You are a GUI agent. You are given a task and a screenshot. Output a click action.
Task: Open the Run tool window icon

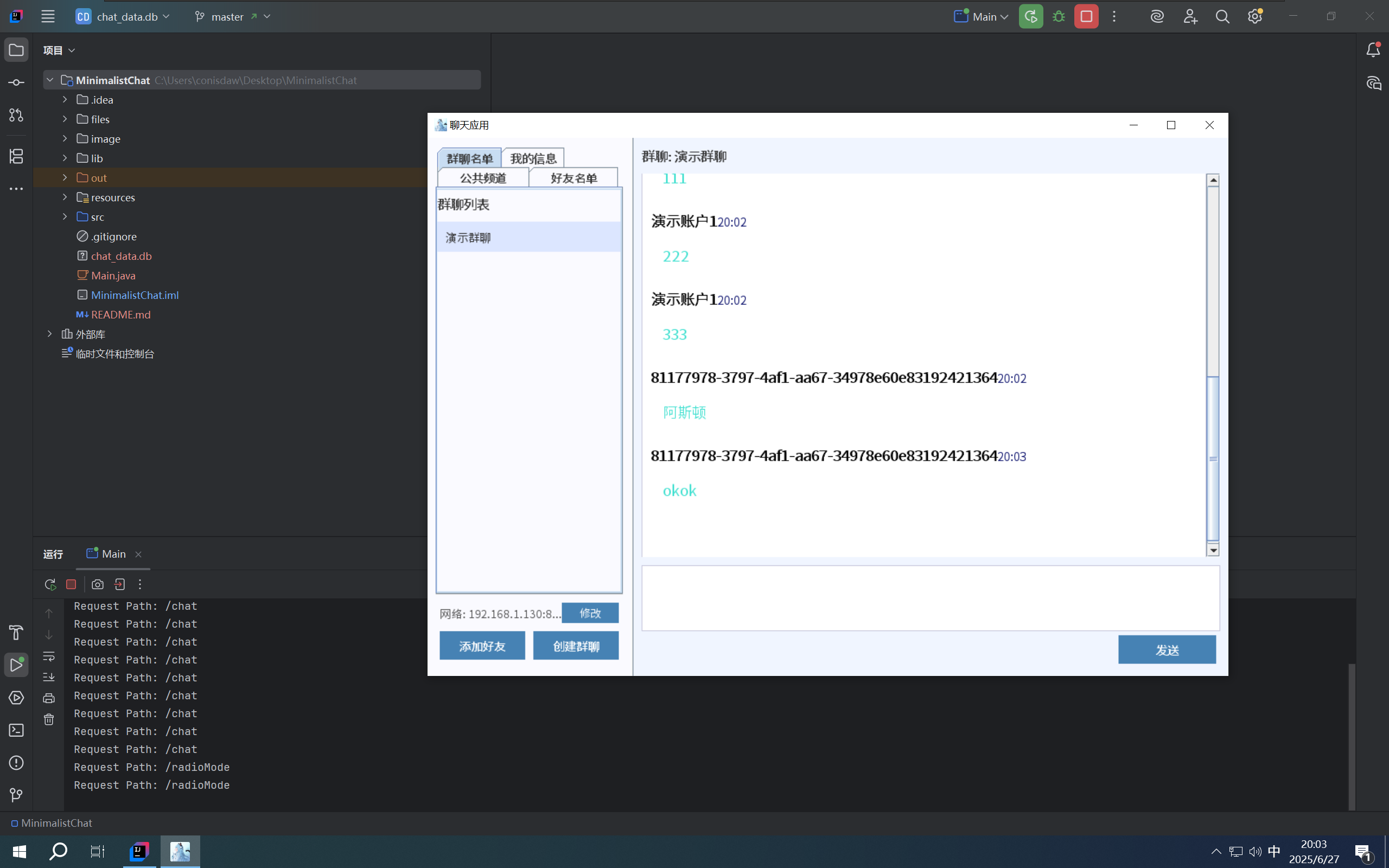coord(16,665)
